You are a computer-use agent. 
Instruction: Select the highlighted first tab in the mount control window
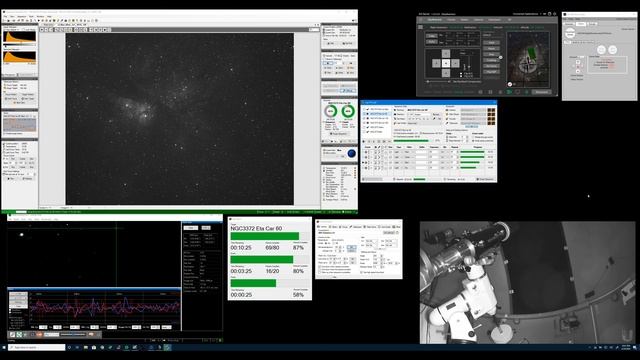pyautogui.click(x=434, y=20)
